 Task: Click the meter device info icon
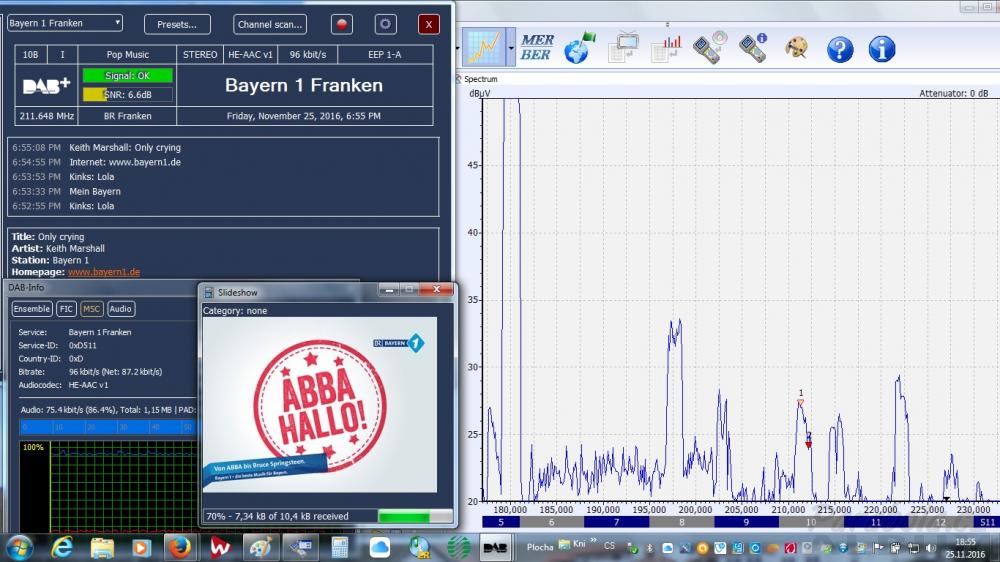click(753, 48)
